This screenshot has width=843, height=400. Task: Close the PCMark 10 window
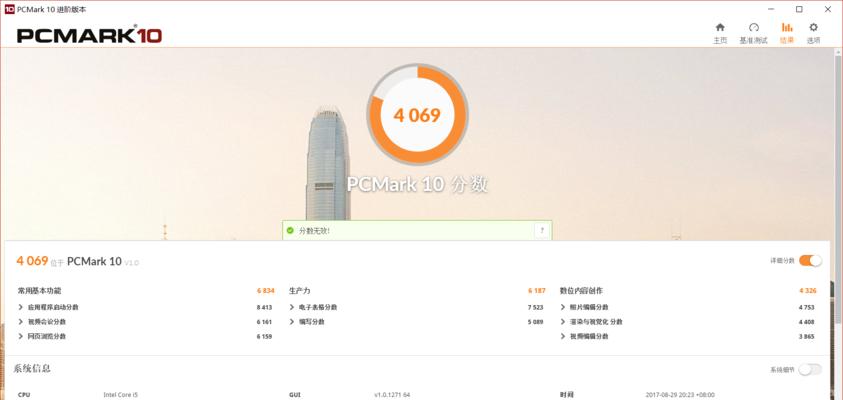[827, 9]
